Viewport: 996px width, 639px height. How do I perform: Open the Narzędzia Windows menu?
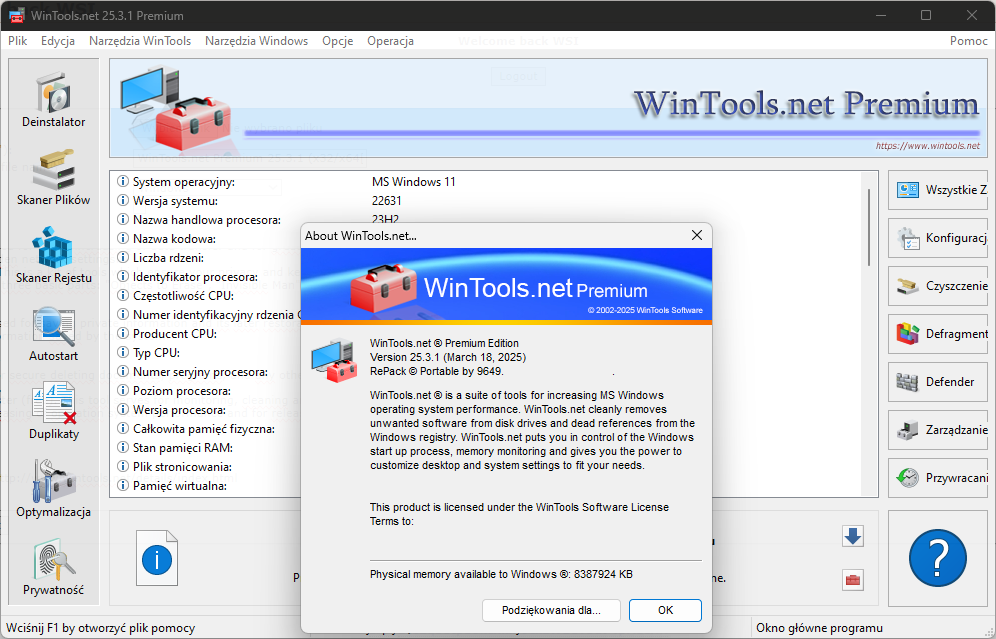(257, 41)
